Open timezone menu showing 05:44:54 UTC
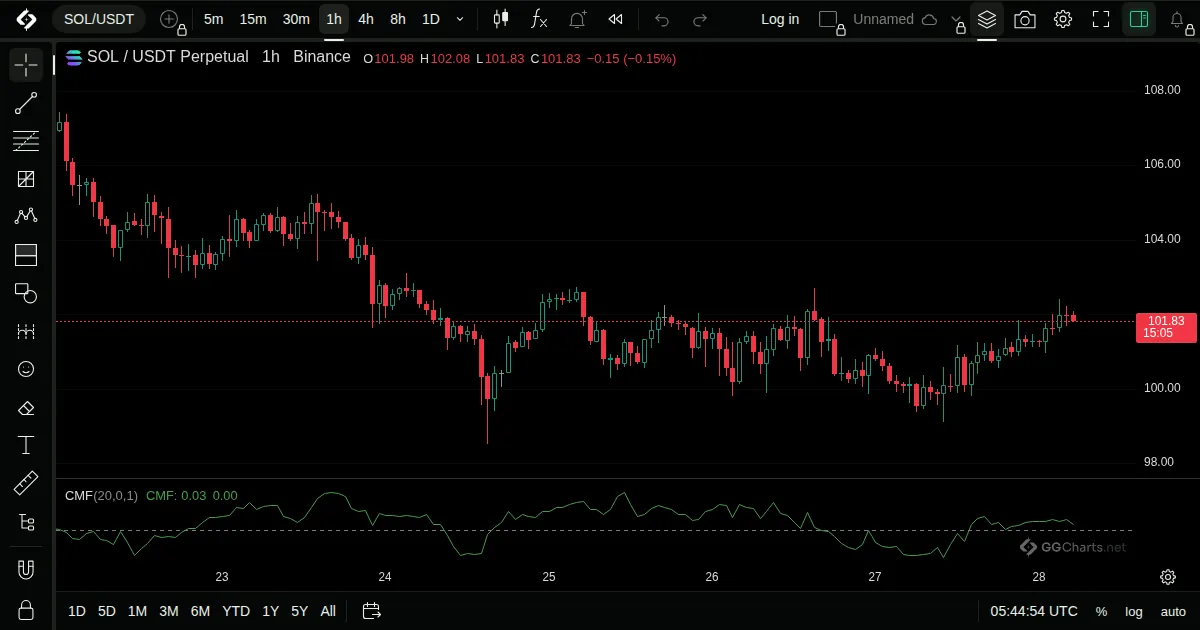The width and height of the screenshot is (1200, 630). 1034,611
